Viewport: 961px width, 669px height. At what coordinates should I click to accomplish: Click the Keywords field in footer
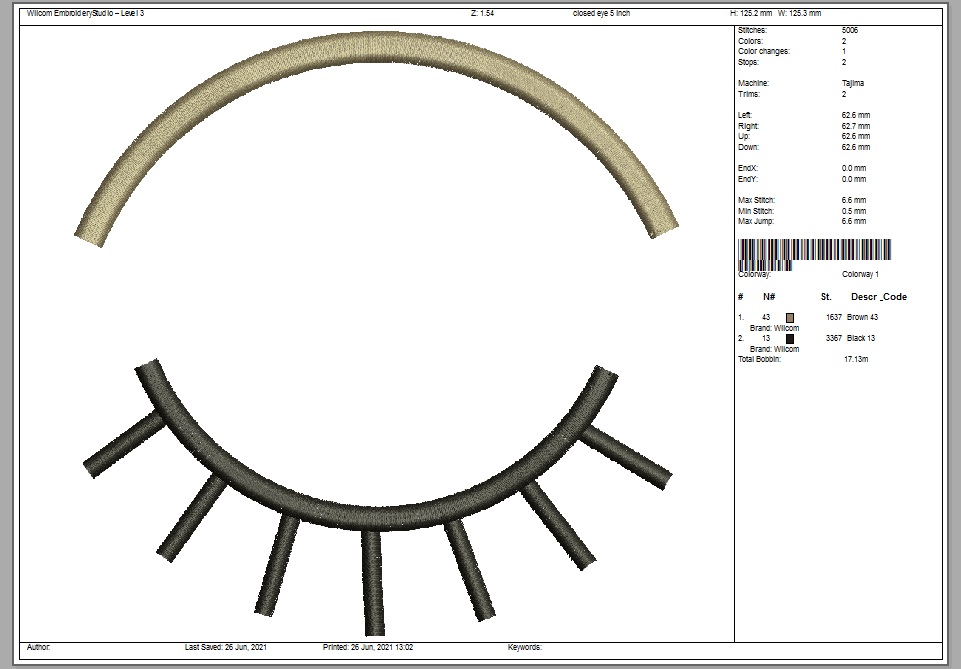point(525,647)
